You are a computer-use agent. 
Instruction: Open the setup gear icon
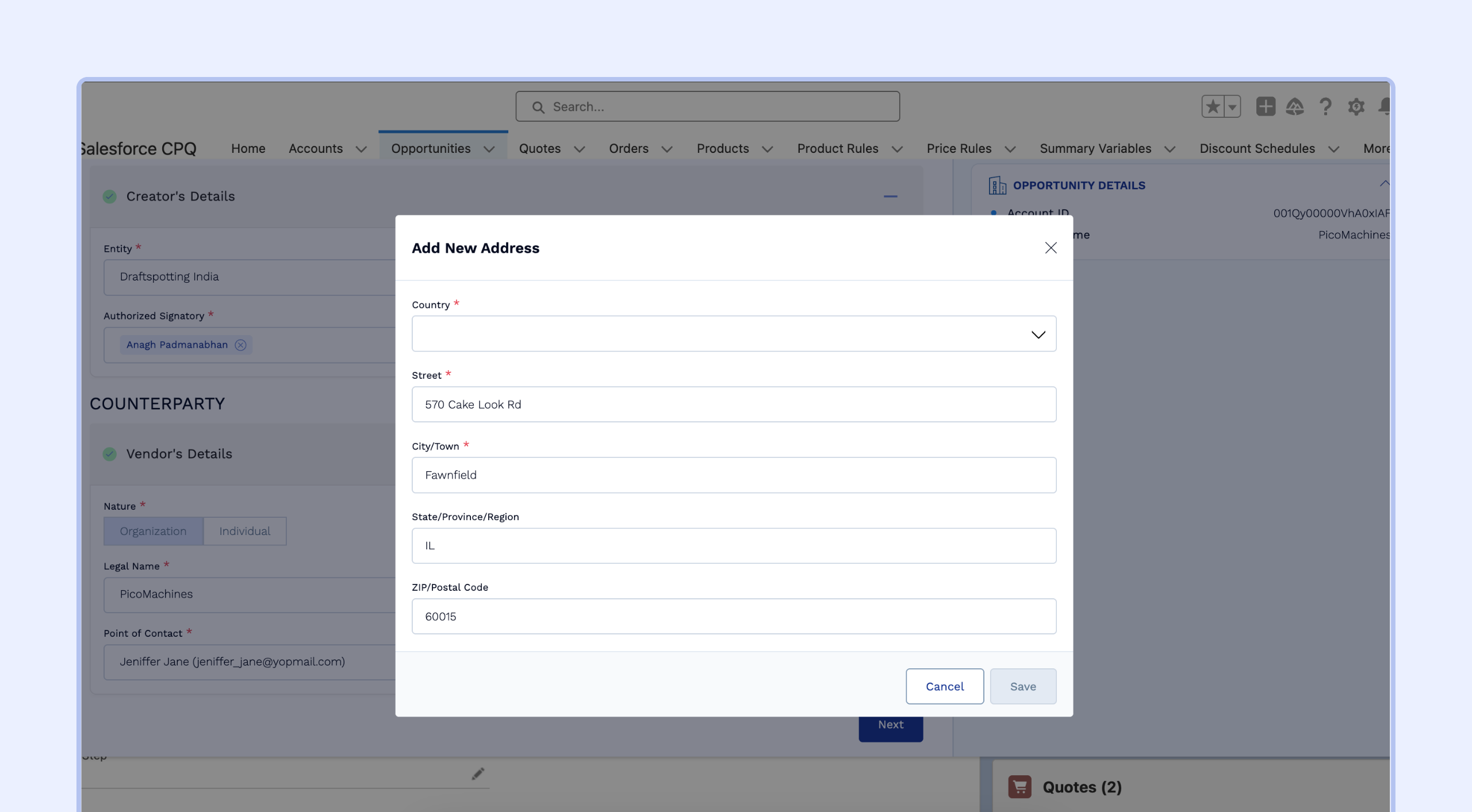point(1356,107)
